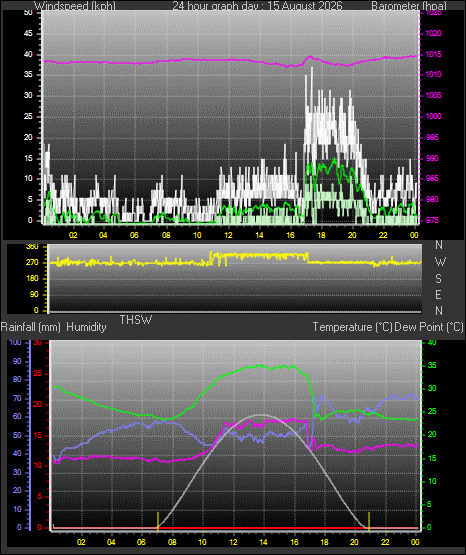
Task: Click the 1000 barometer axis value
Action: click(433, 116)
